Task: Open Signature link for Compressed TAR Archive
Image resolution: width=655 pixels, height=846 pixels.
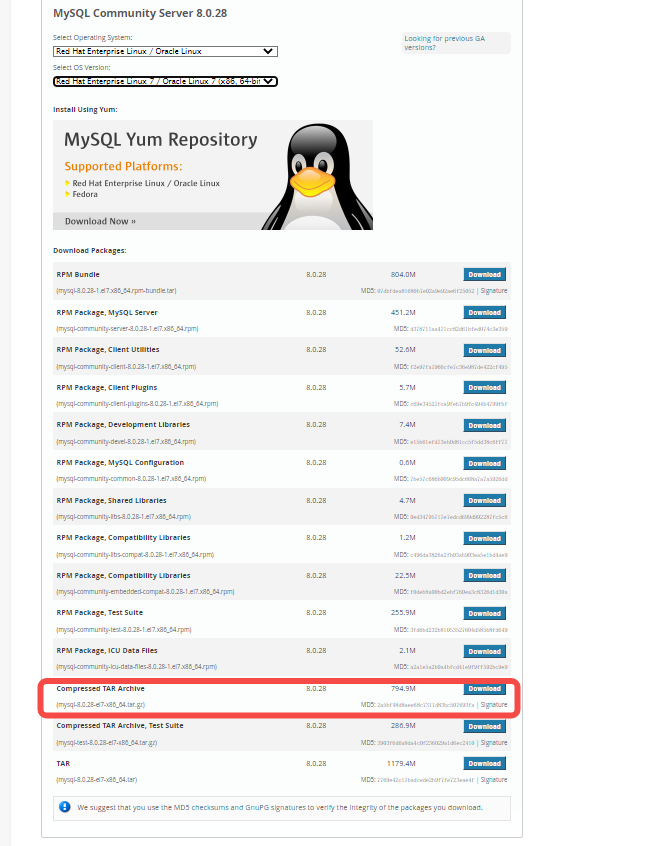Action: pyautogui.click(x=494, y=705)
